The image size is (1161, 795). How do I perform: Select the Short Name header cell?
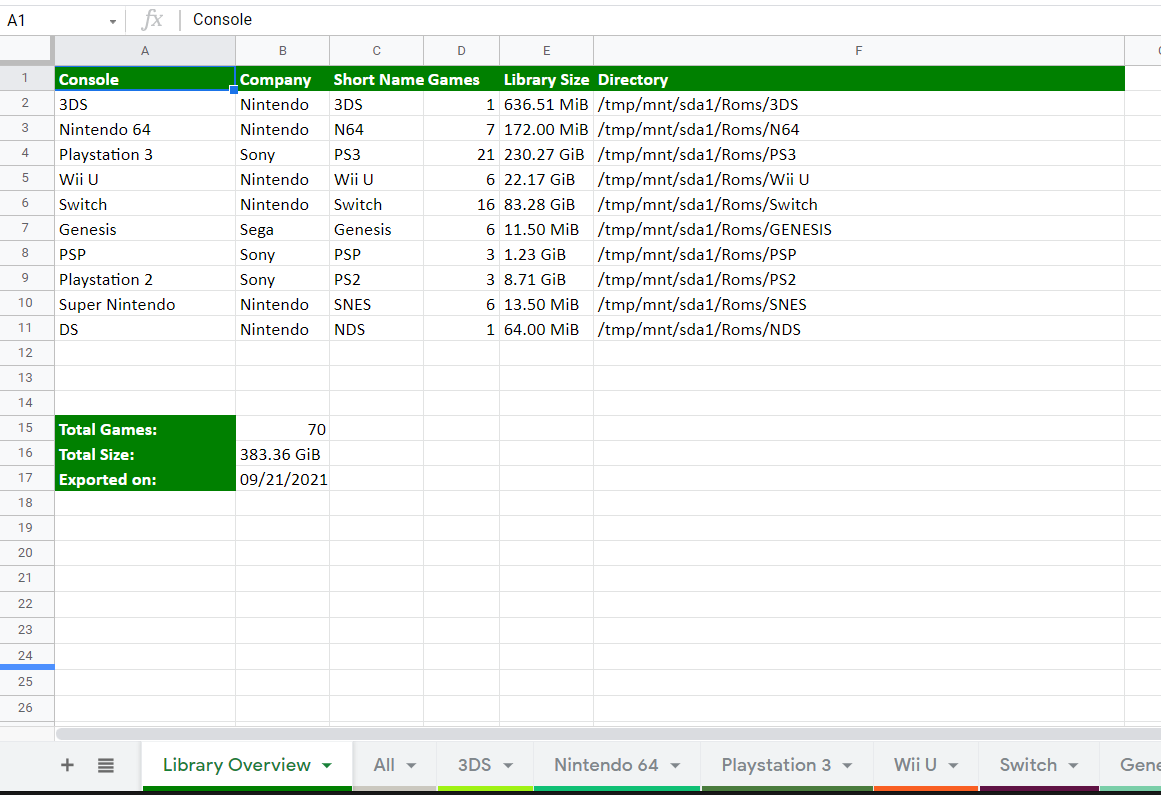(x=377, y=79)
